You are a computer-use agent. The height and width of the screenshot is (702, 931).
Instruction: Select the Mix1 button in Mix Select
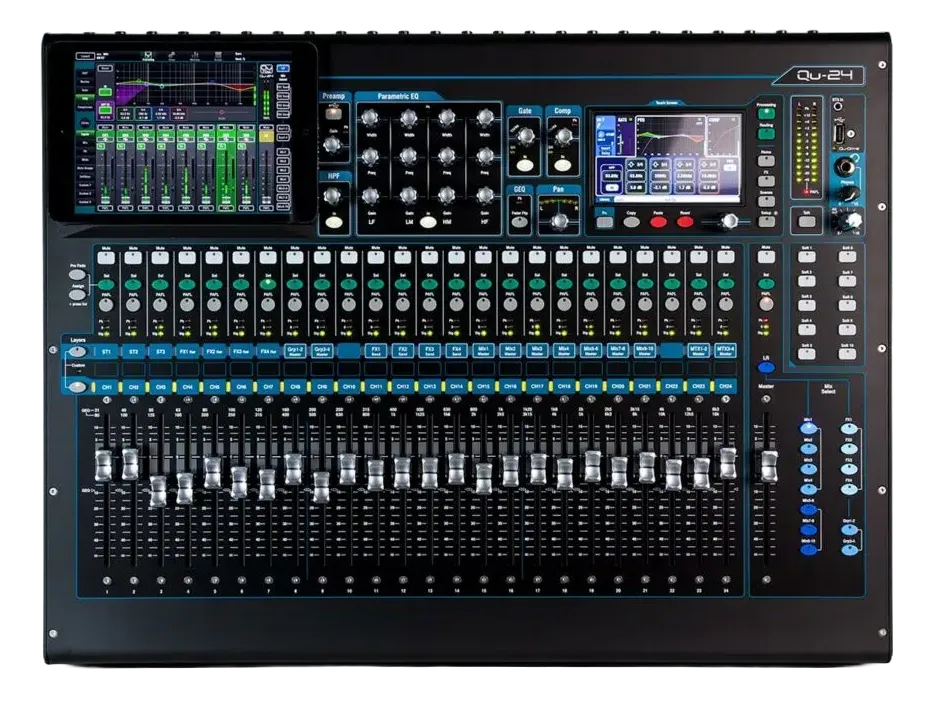click(x=808, y=429)
